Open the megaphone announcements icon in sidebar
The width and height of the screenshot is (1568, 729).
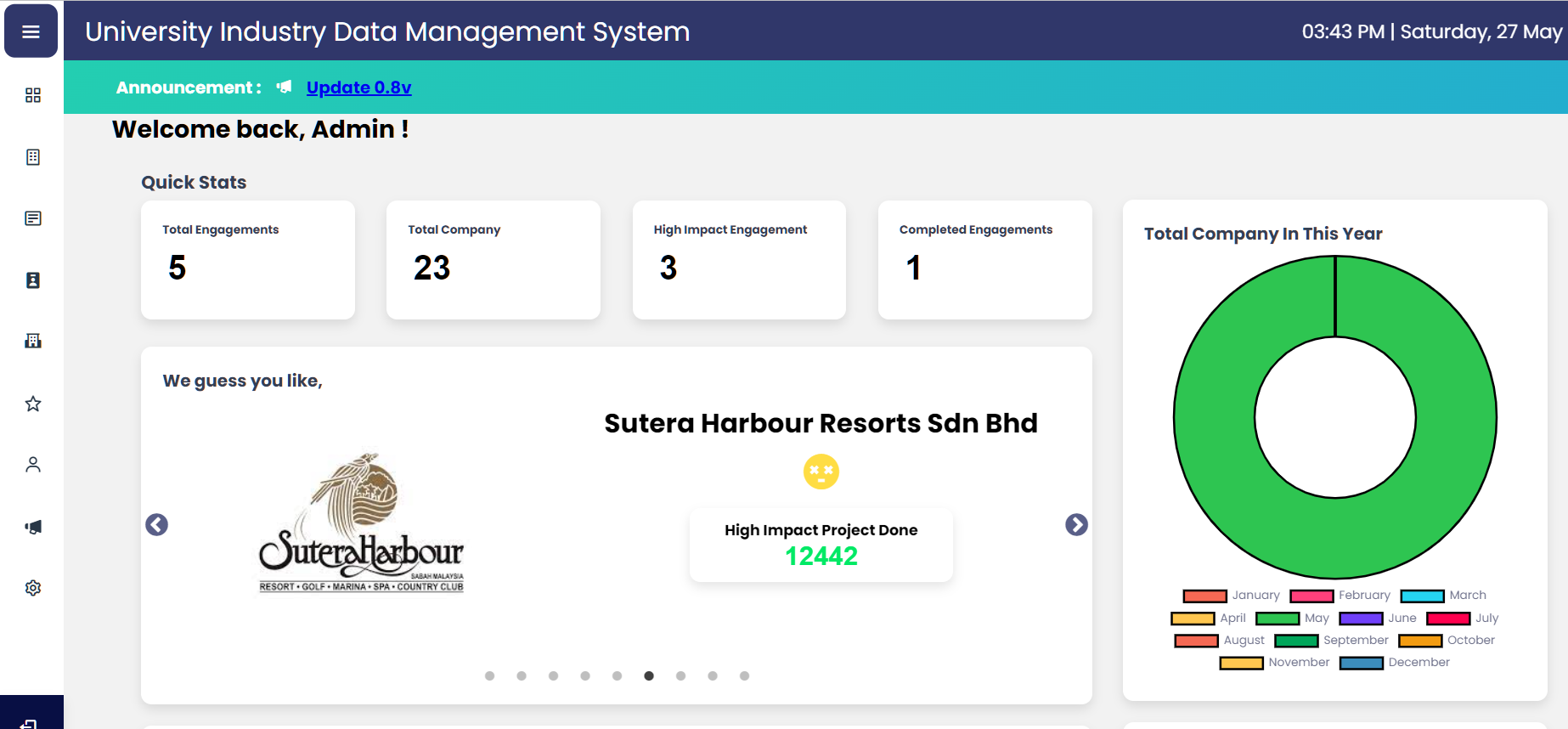click(33, 527)
